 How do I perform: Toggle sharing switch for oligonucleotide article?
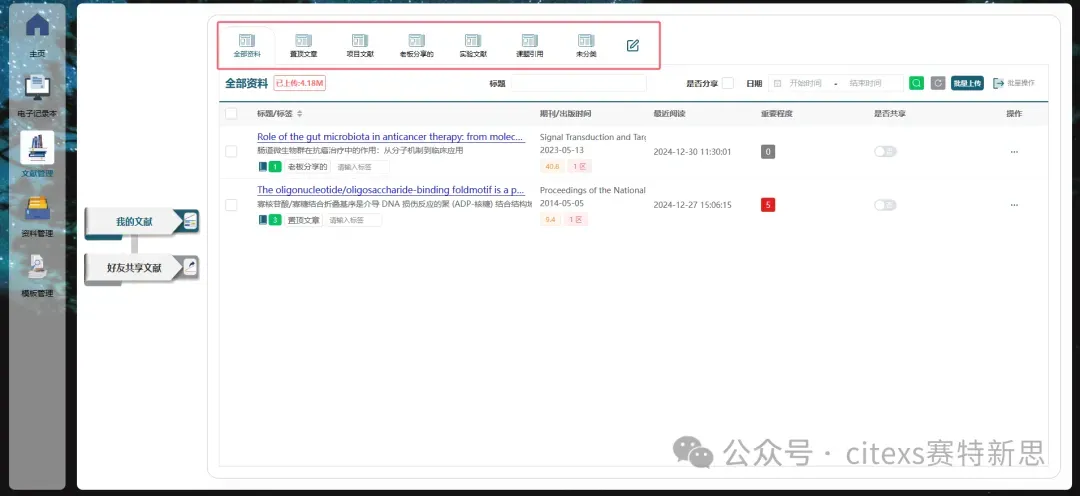click(885, 205)
